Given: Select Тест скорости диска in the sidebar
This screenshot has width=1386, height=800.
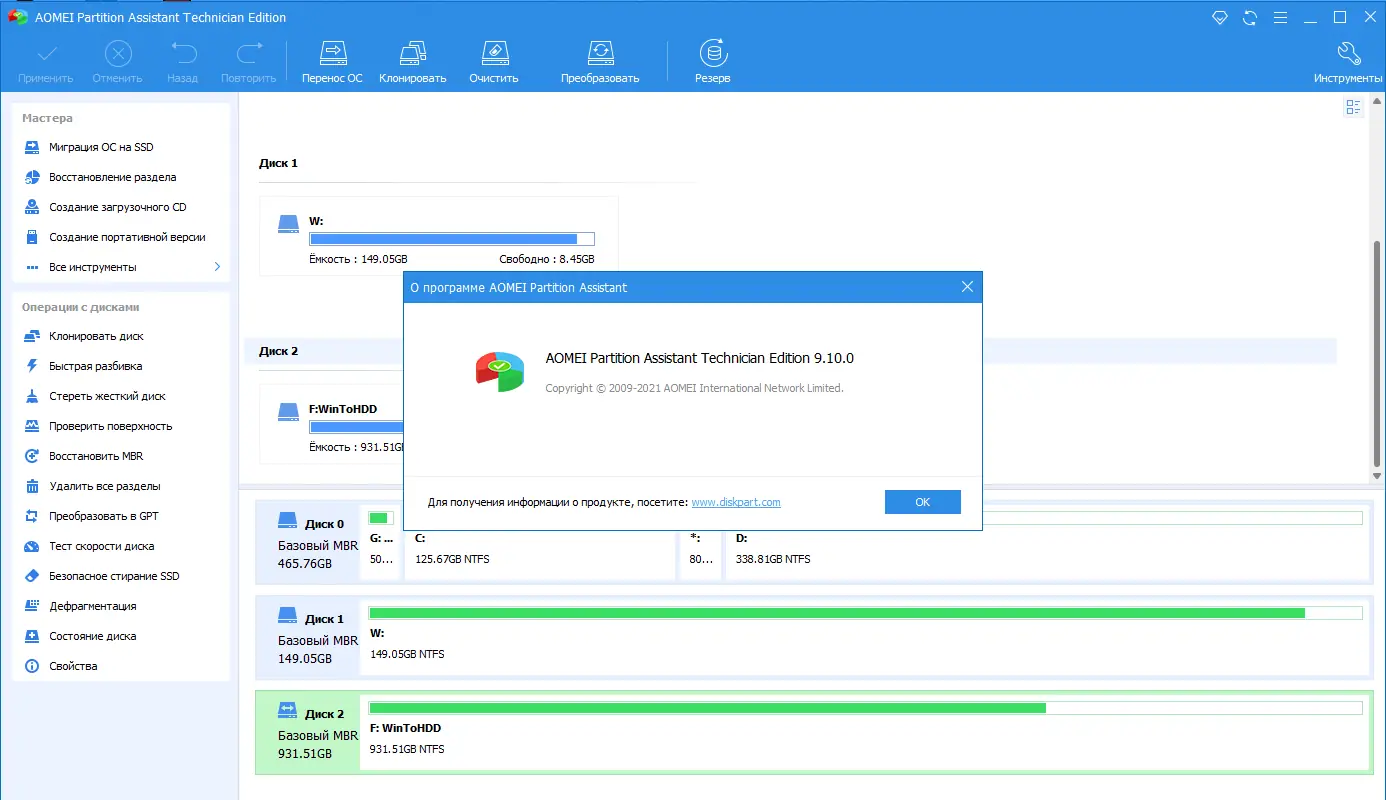Looking at the screenshot, I should (103, 546).
